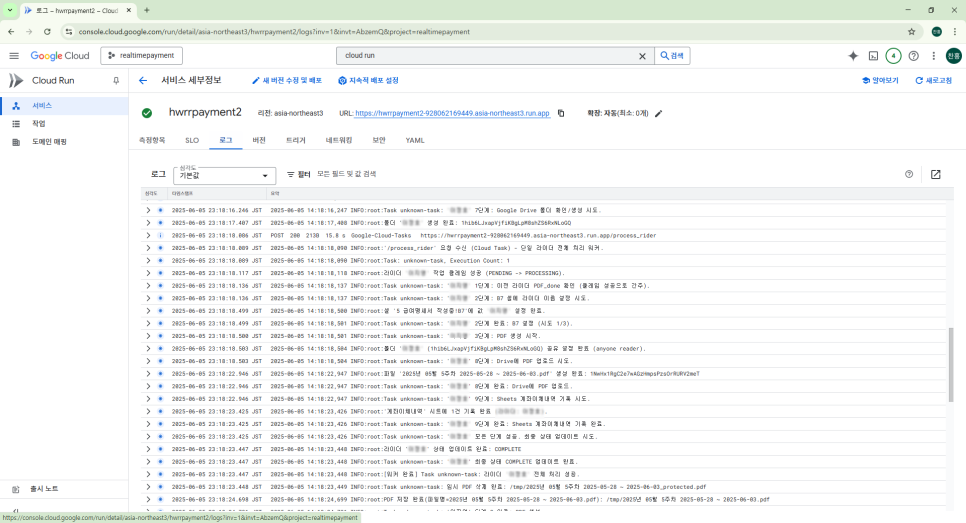Switch to the 트리거 tab
The width and height of the screenshot is (966, 523).
tap(296, 140)
